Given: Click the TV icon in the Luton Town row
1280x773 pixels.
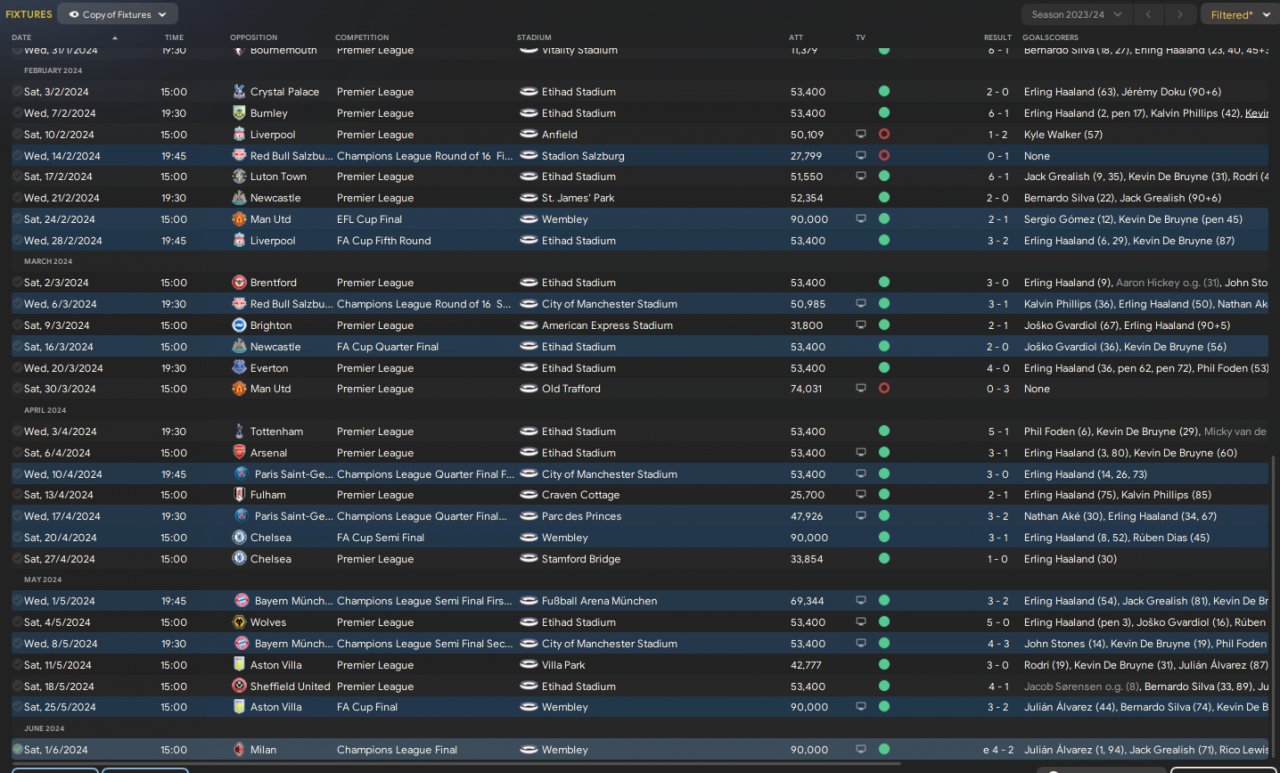Looking at the screenshot, I should click(x=860, y=177).
